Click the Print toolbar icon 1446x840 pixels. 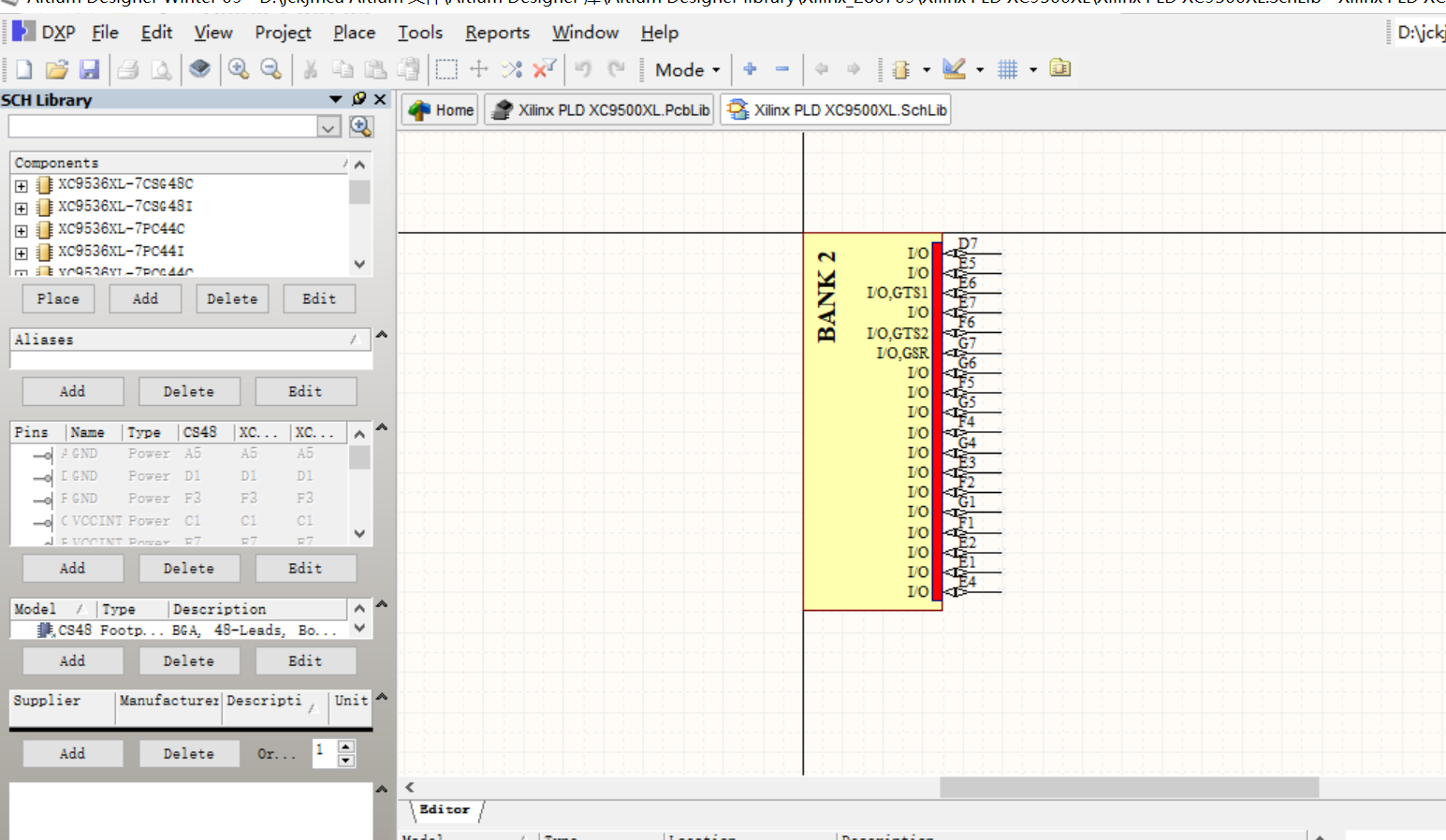pyautogui.click(x=128, y=69)
